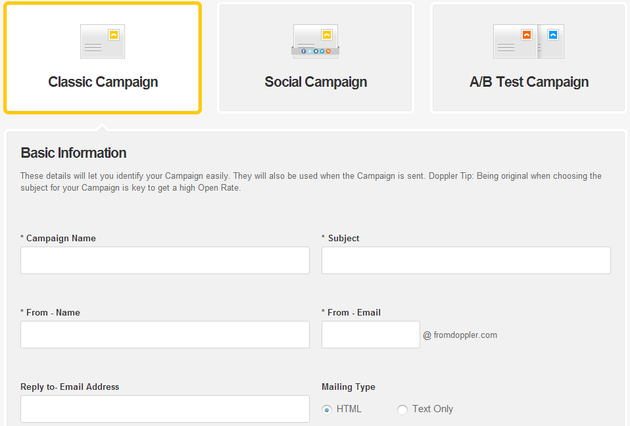Focus the Campaign Name field
Viewport: 630px width, 426px height.
165,260
